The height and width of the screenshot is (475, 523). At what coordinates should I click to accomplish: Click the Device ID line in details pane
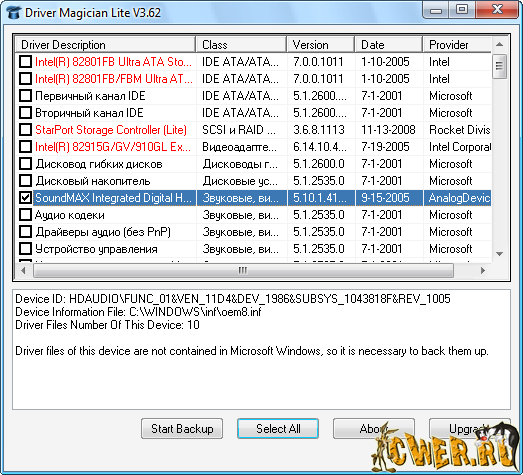(x=233, y=299)
